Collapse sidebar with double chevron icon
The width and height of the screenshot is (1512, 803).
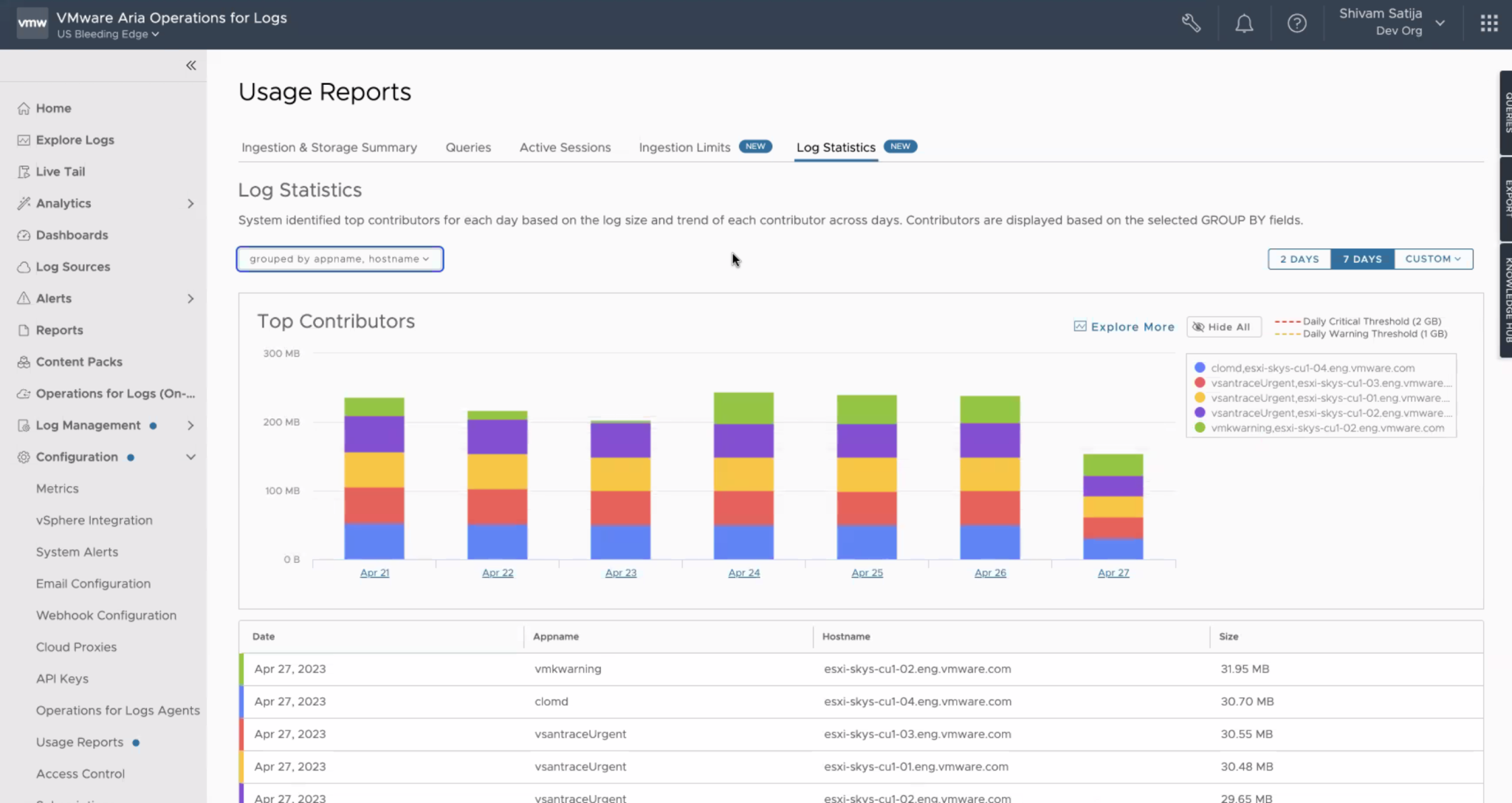click(190, 66)
